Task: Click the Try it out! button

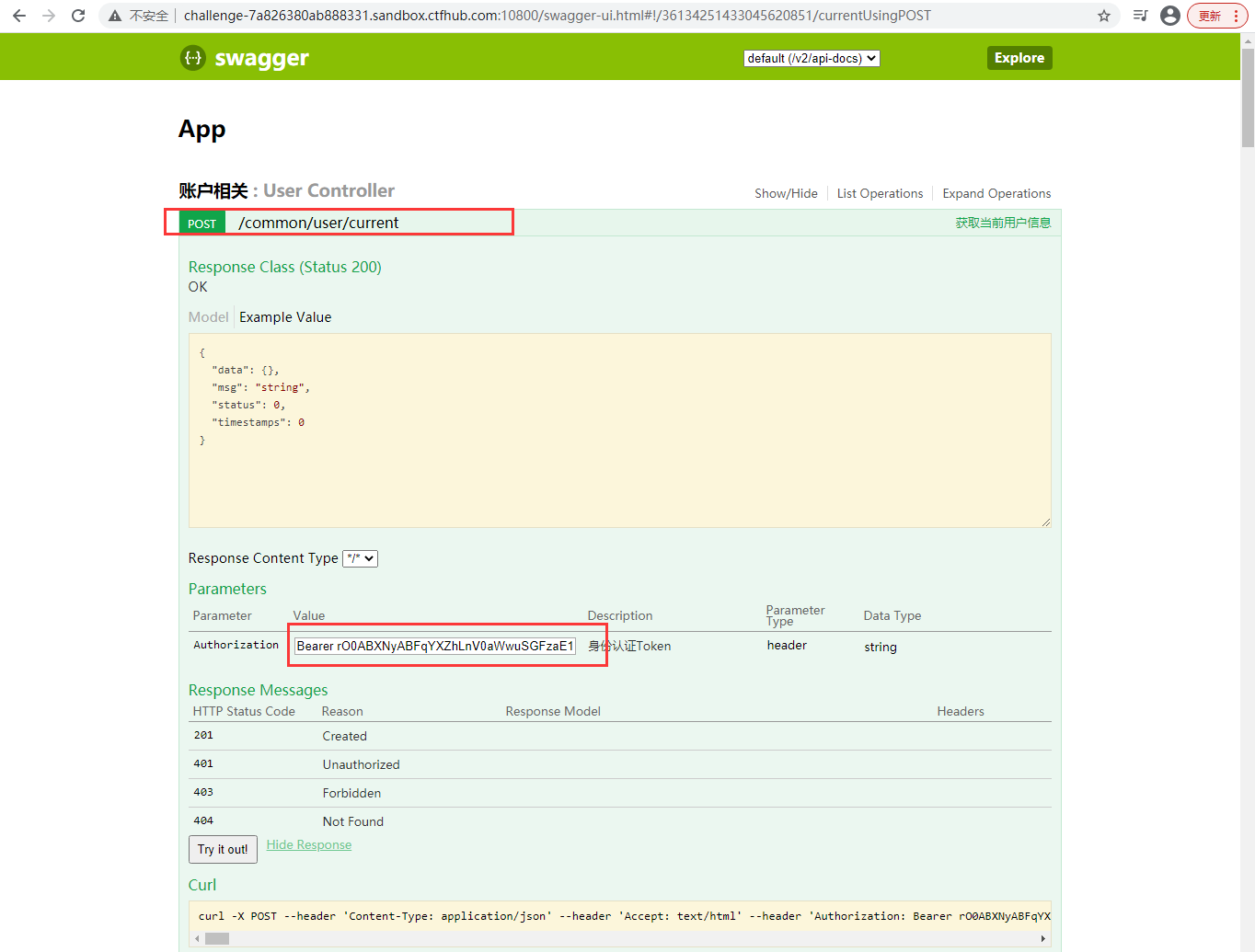Action: click(223, 849)
